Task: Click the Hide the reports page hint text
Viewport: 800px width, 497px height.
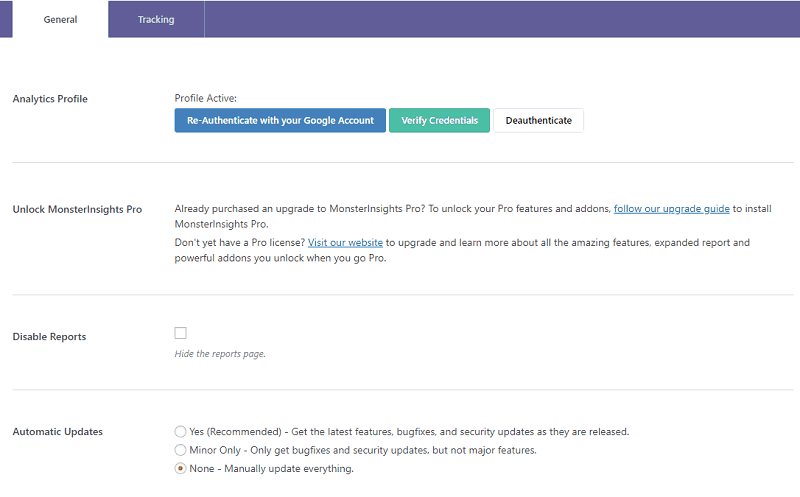Action: (x=220, y=354)
